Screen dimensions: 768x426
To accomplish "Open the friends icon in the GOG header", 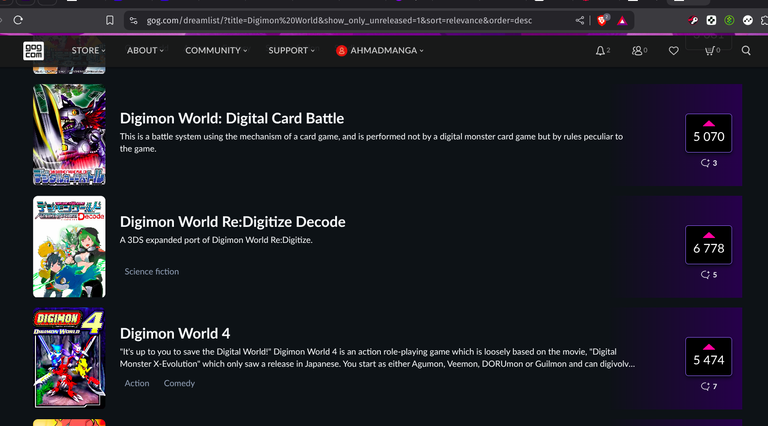I will tap(637, 50).
